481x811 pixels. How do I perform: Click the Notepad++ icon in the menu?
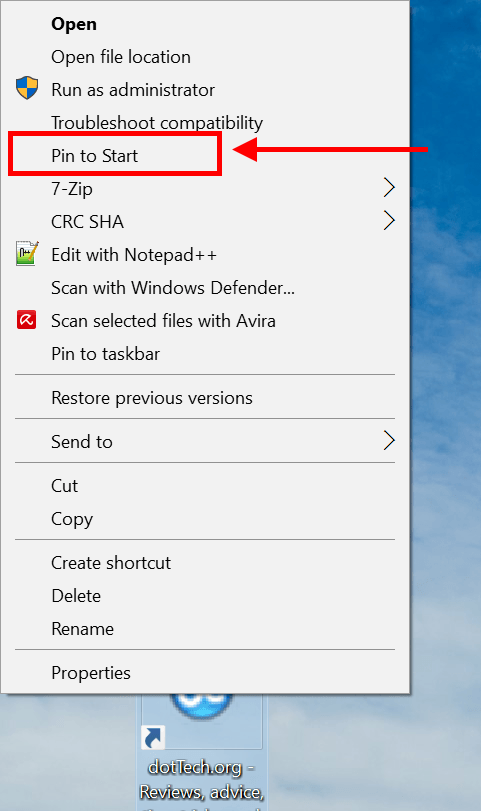[27, 253]
